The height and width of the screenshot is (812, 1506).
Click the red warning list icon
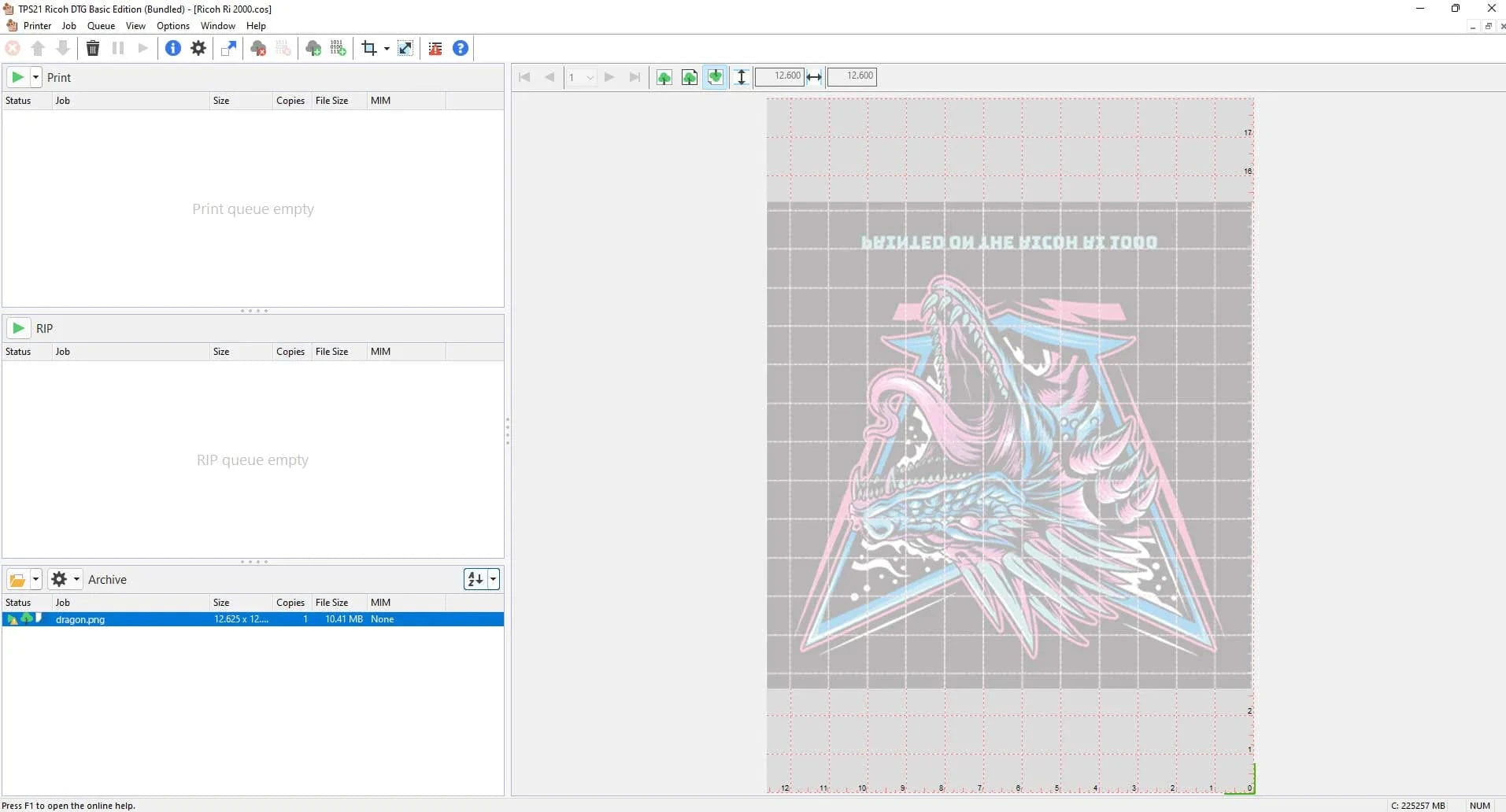pos(435,49)
